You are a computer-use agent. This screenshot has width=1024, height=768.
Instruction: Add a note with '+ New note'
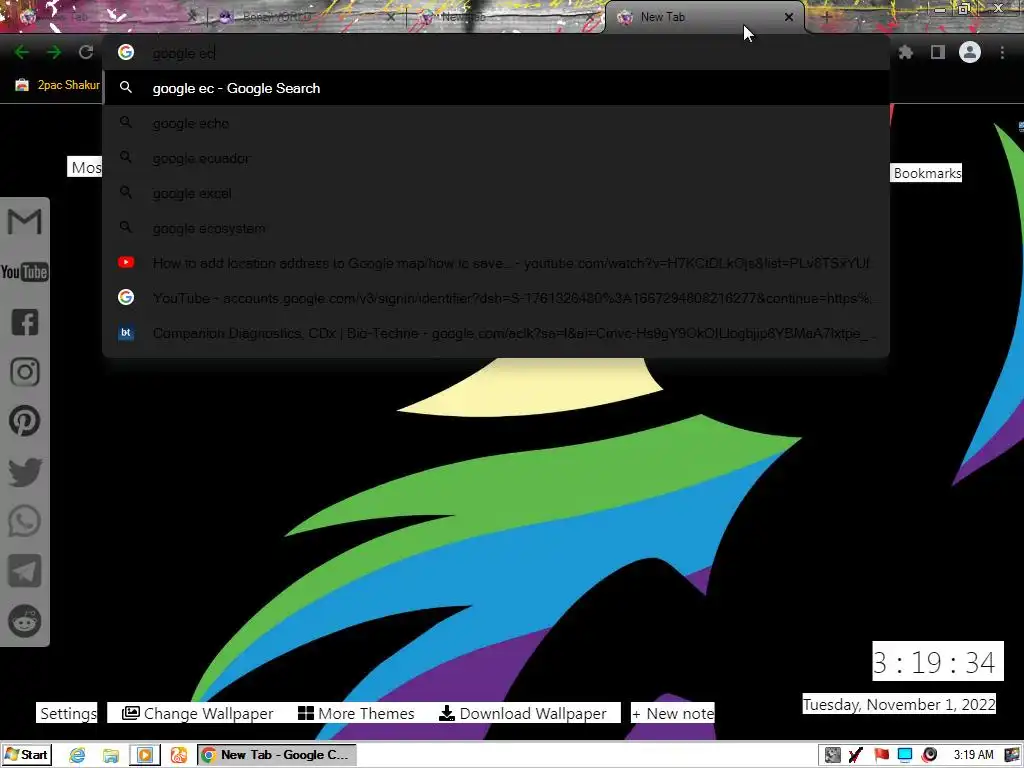pyautogui.click(x=673, y=713)
